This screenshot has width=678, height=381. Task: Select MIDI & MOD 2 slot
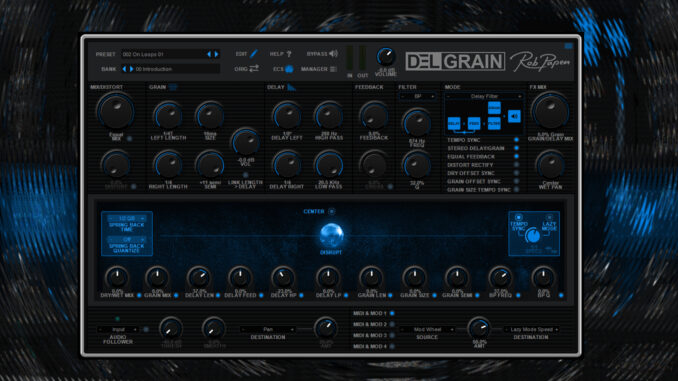[392, 324]
